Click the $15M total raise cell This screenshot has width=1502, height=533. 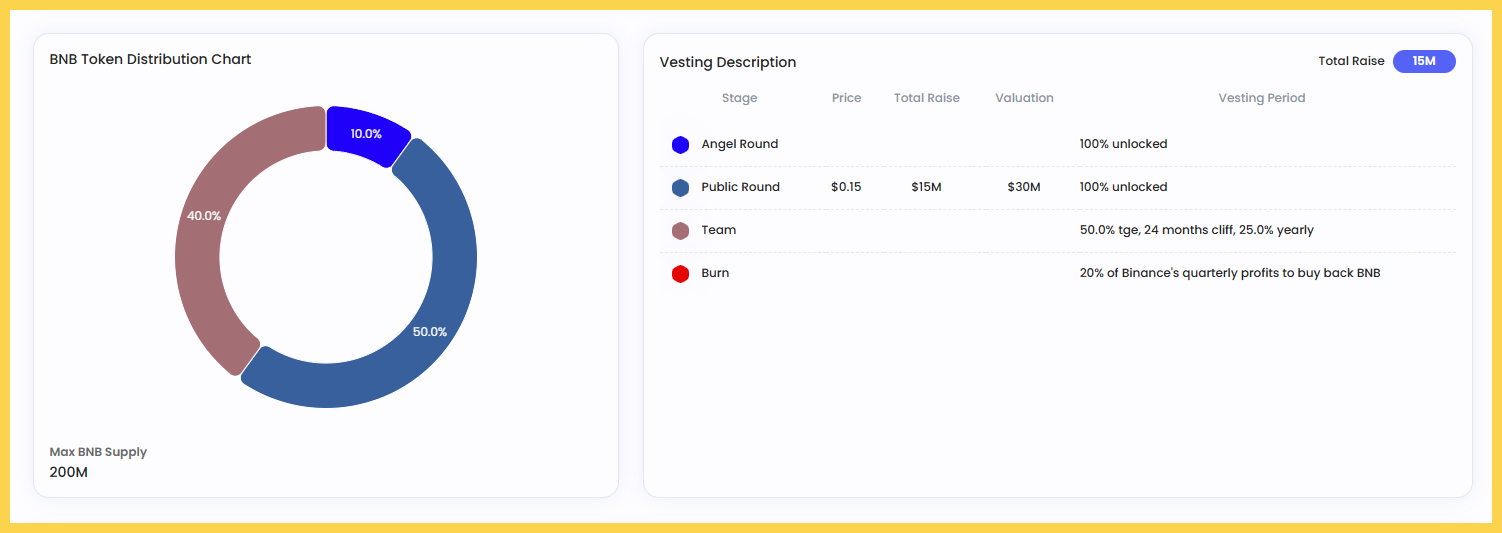click(926, 187)
